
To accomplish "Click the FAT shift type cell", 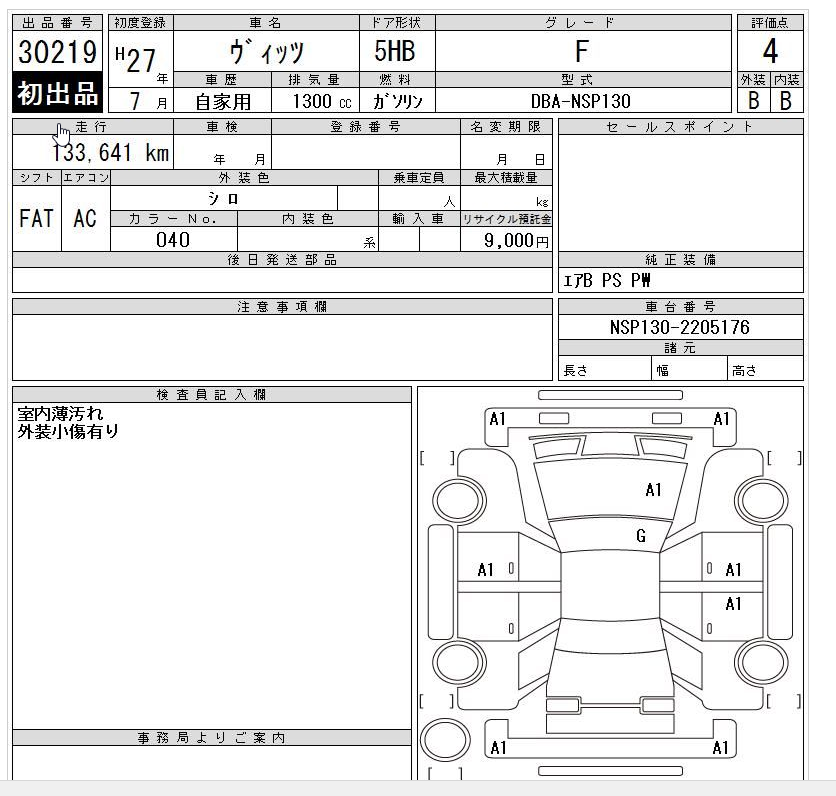I will (36, 218).
